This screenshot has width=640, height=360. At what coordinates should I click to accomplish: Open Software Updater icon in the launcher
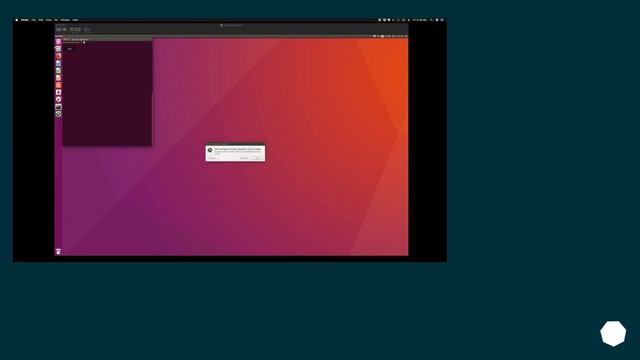(x=58, y=114)
